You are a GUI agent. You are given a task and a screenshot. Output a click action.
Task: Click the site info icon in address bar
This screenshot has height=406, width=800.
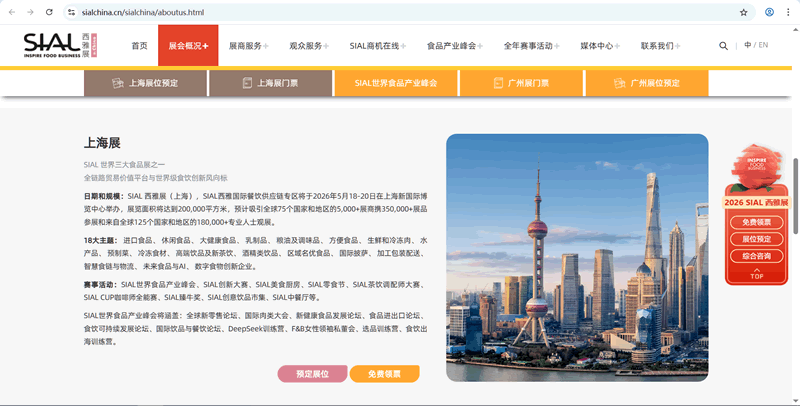[x=72, y=12]
